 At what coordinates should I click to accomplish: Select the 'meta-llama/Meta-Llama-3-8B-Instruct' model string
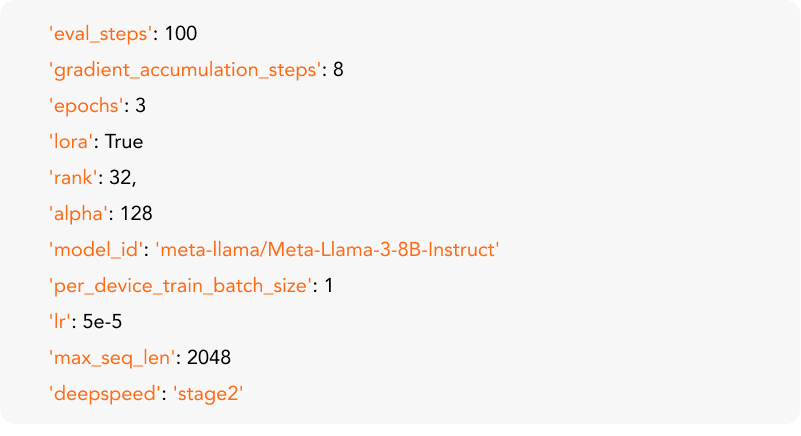coord(327,250)
